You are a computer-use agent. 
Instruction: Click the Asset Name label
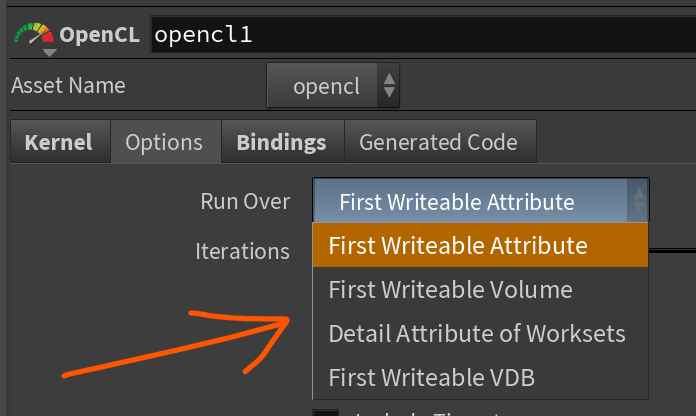[68, 86]
